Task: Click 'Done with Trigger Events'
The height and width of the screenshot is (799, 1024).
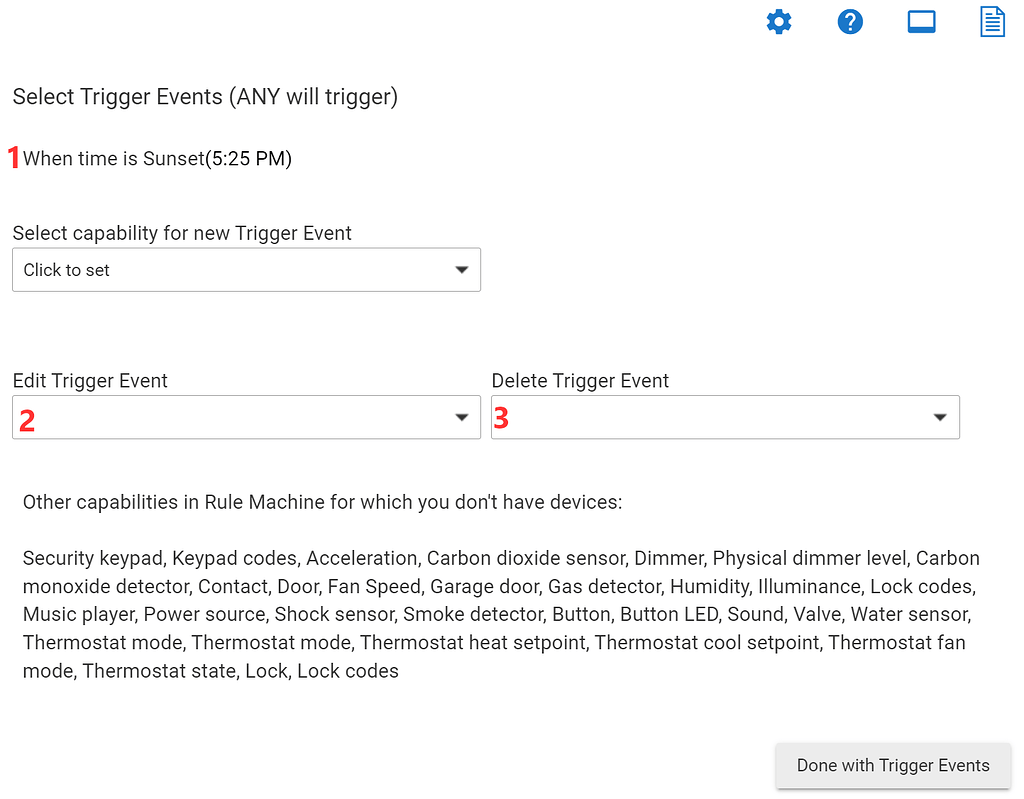Action: 892,765
